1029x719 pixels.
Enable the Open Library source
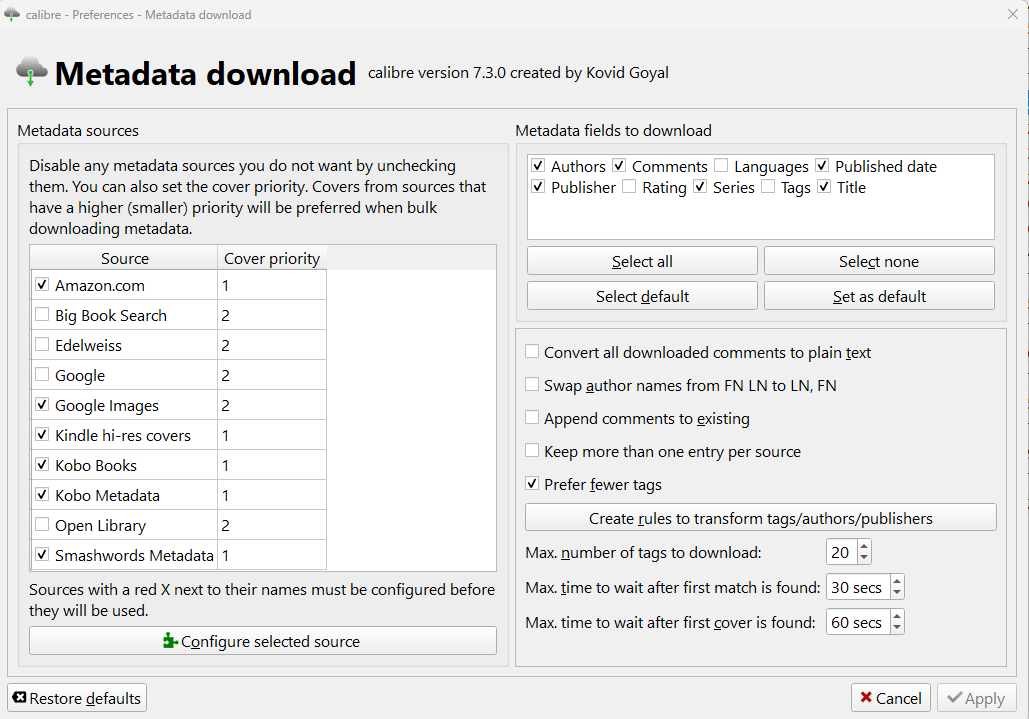[x=42, y=525]
